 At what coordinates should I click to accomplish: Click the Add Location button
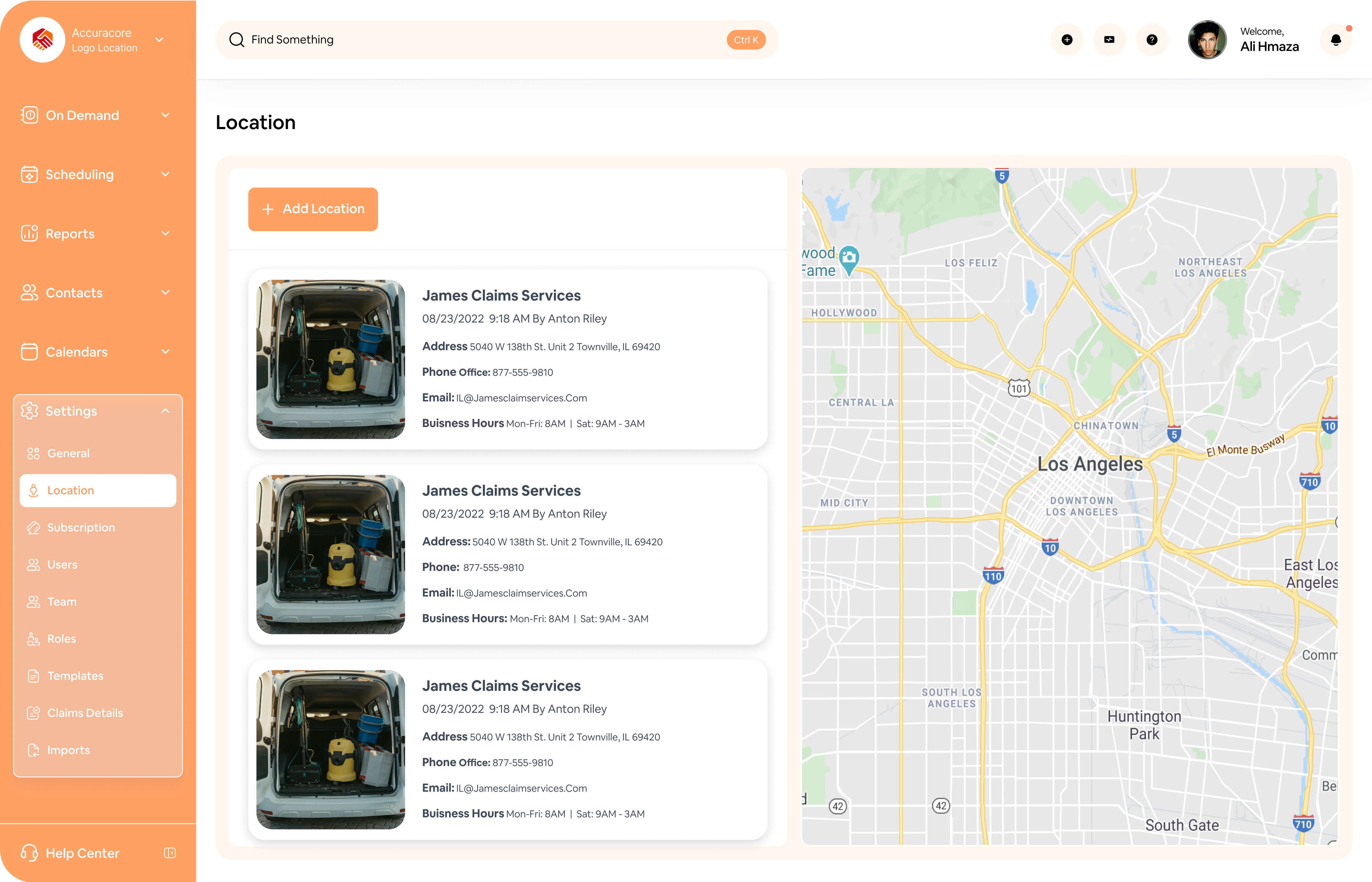click(313, 209)
